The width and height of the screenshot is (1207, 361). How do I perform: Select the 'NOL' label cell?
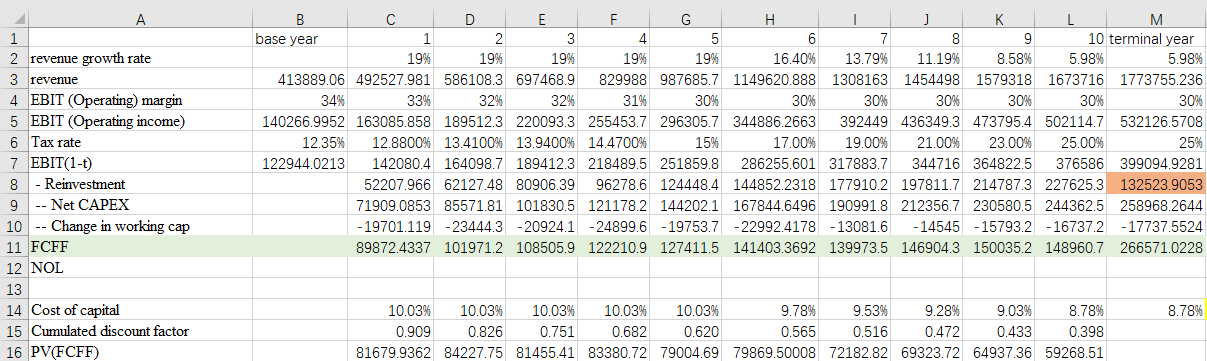click(139, 268)
